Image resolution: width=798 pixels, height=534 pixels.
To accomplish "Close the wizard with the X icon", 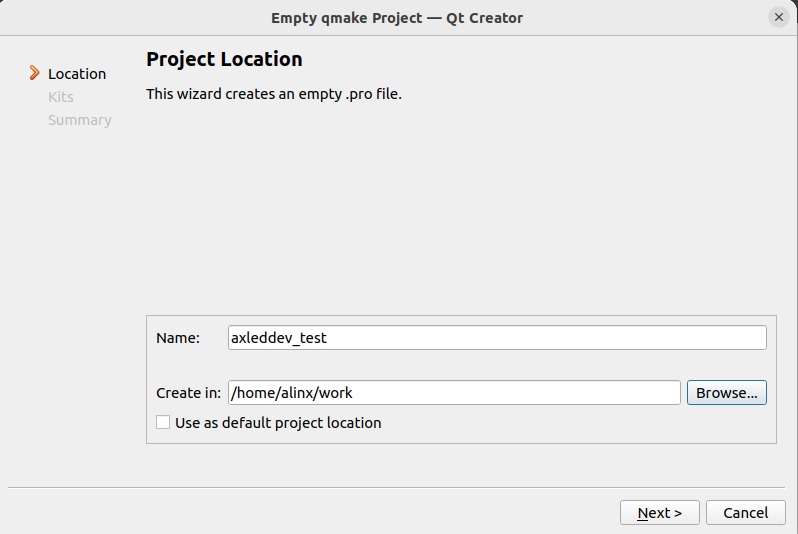I will coord(779,17).
